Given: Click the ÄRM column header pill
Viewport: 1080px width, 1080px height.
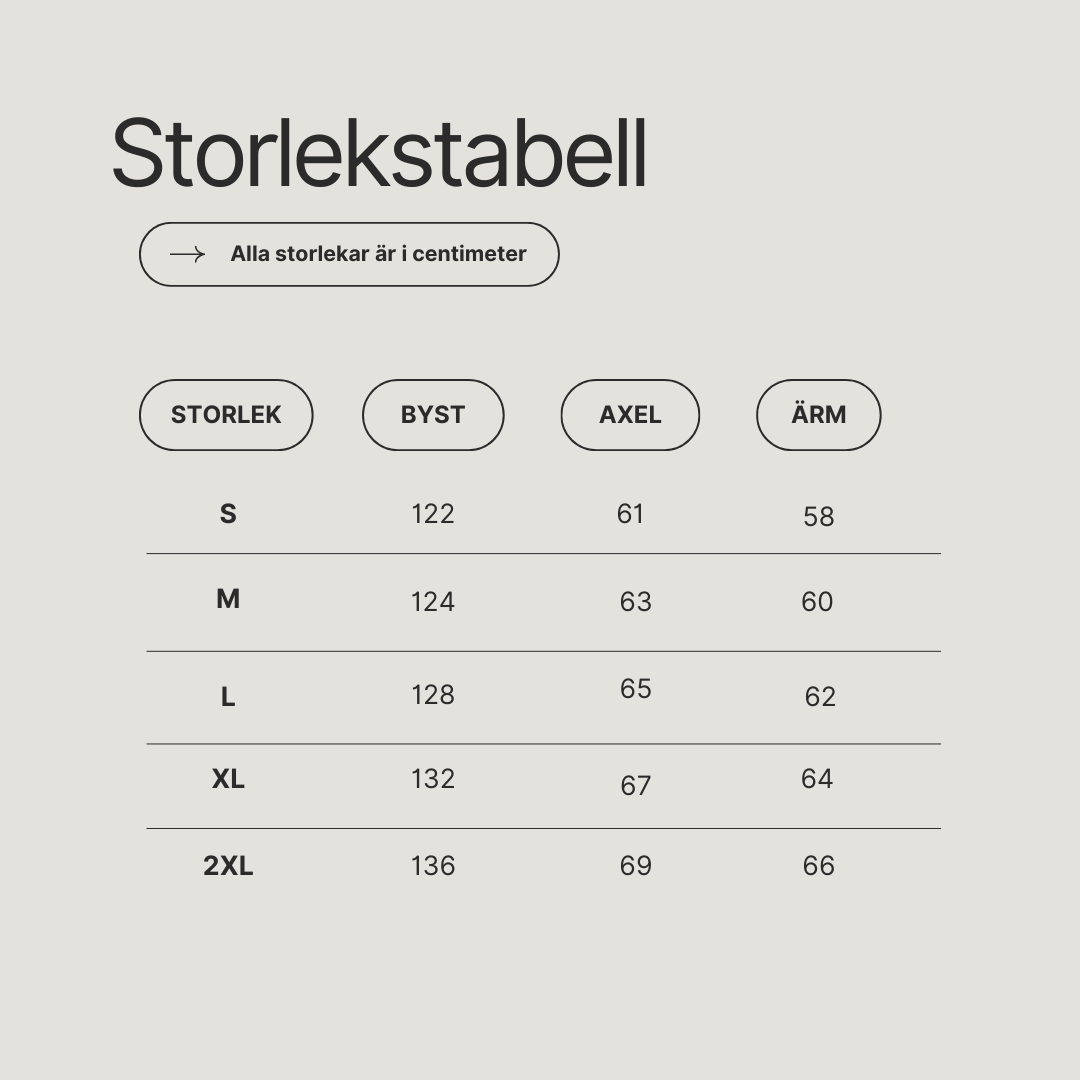Looking at the screenshot, I should coord(818,415).
